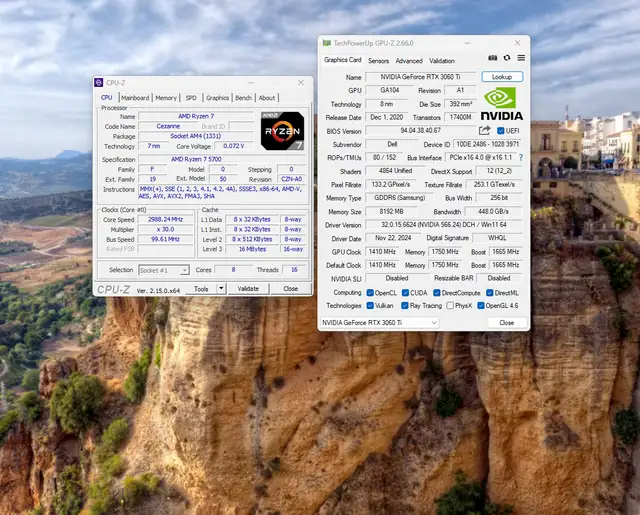Click the Bandwidth value 448.0 GB/s
640x515 pixels.
(494, 211)
